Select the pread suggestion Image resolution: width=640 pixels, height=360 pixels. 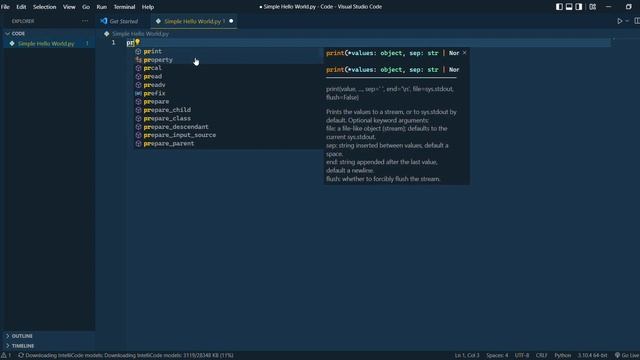click(x=229, y=77)
